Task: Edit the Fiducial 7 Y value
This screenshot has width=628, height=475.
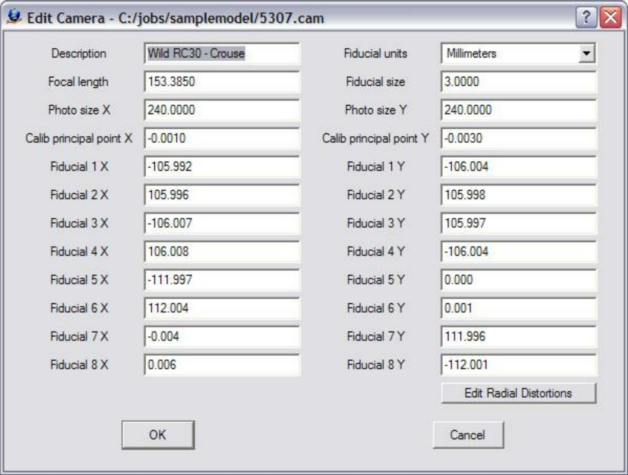Action: click(517, 337)
